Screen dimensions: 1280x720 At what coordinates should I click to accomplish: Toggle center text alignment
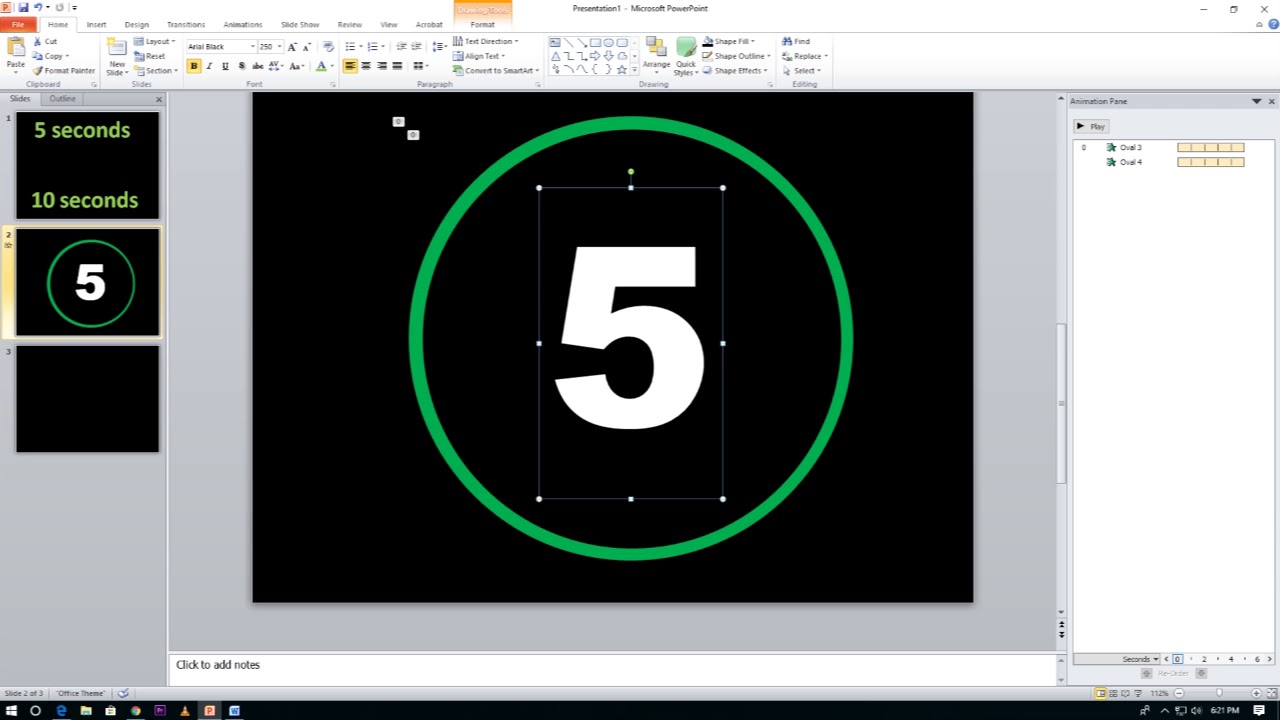[366, 66]
